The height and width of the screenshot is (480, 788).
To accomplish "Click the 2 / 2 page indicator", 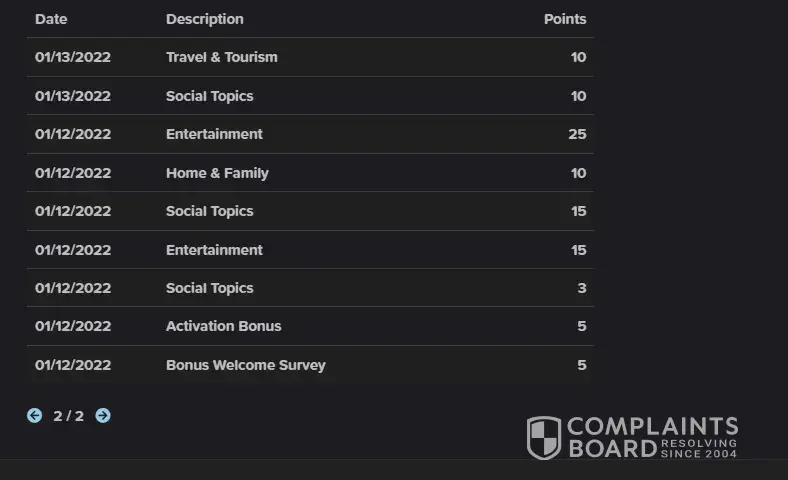I will (69, 416).
